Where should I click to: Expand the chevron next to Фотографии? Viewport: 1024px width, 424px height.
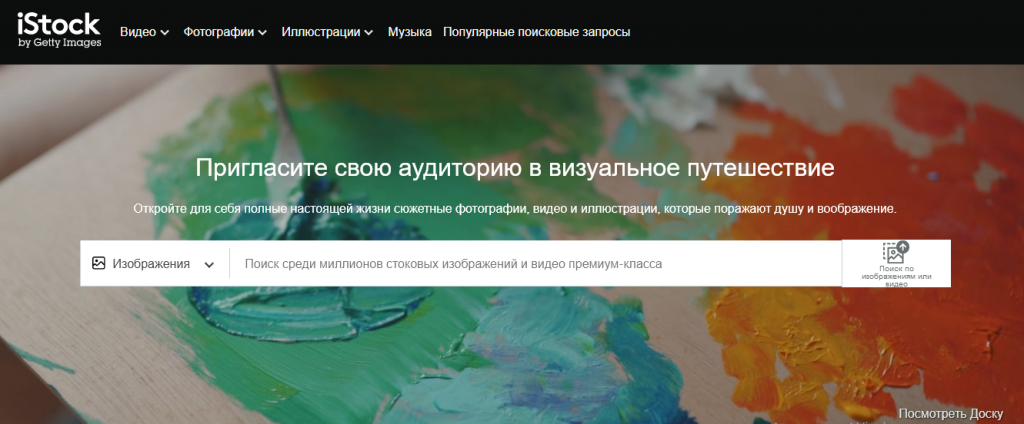[263, 33]
